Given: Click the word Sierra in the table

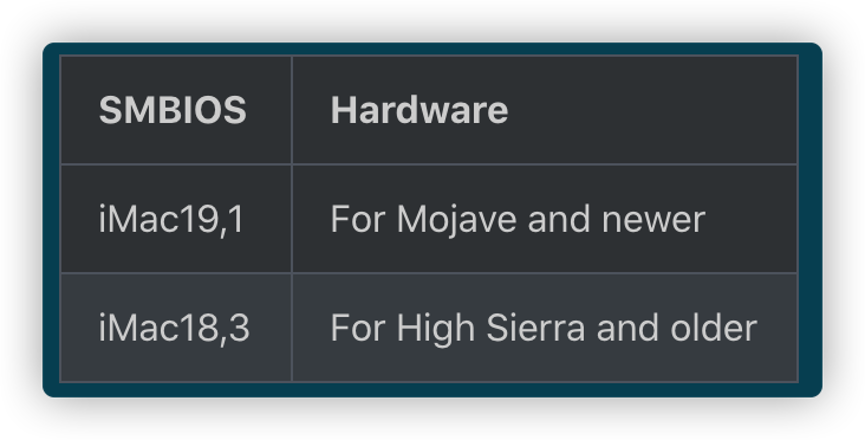Looking at the screenshot, I should pyautogui.click(x=535, y=327).
